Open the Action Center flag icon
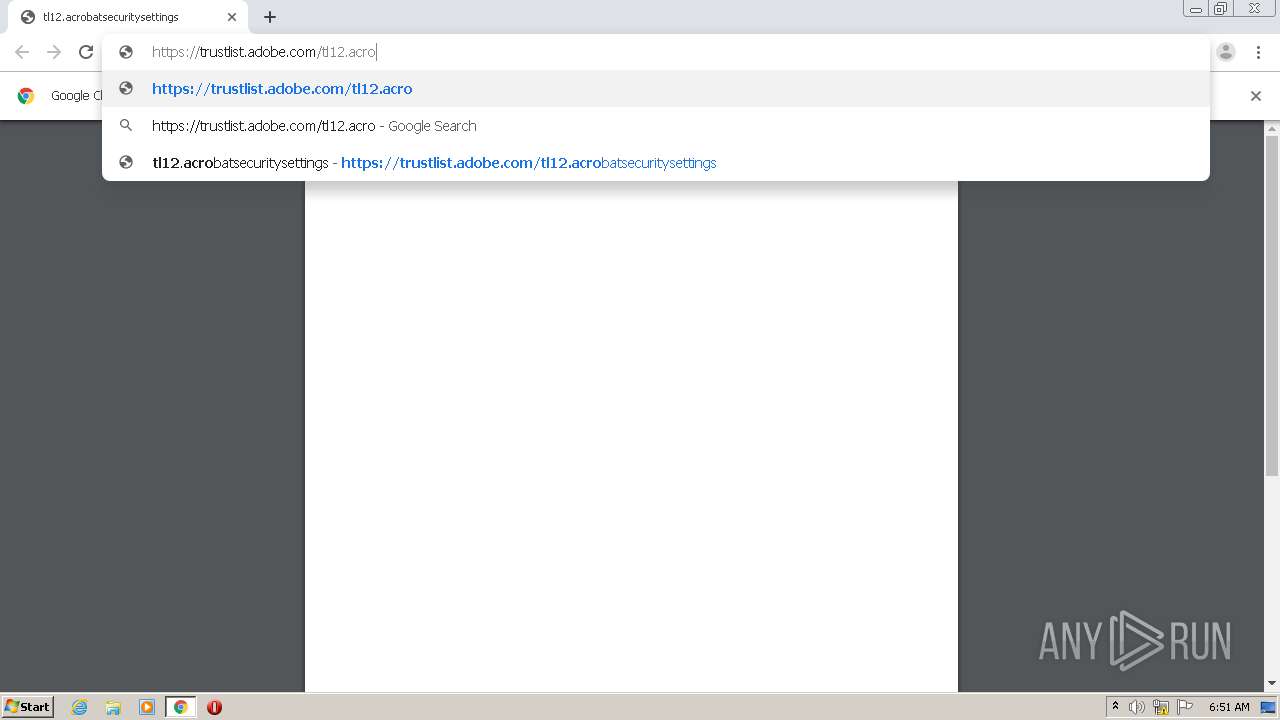This screenshot has width=1280, height=720. 1185,707
